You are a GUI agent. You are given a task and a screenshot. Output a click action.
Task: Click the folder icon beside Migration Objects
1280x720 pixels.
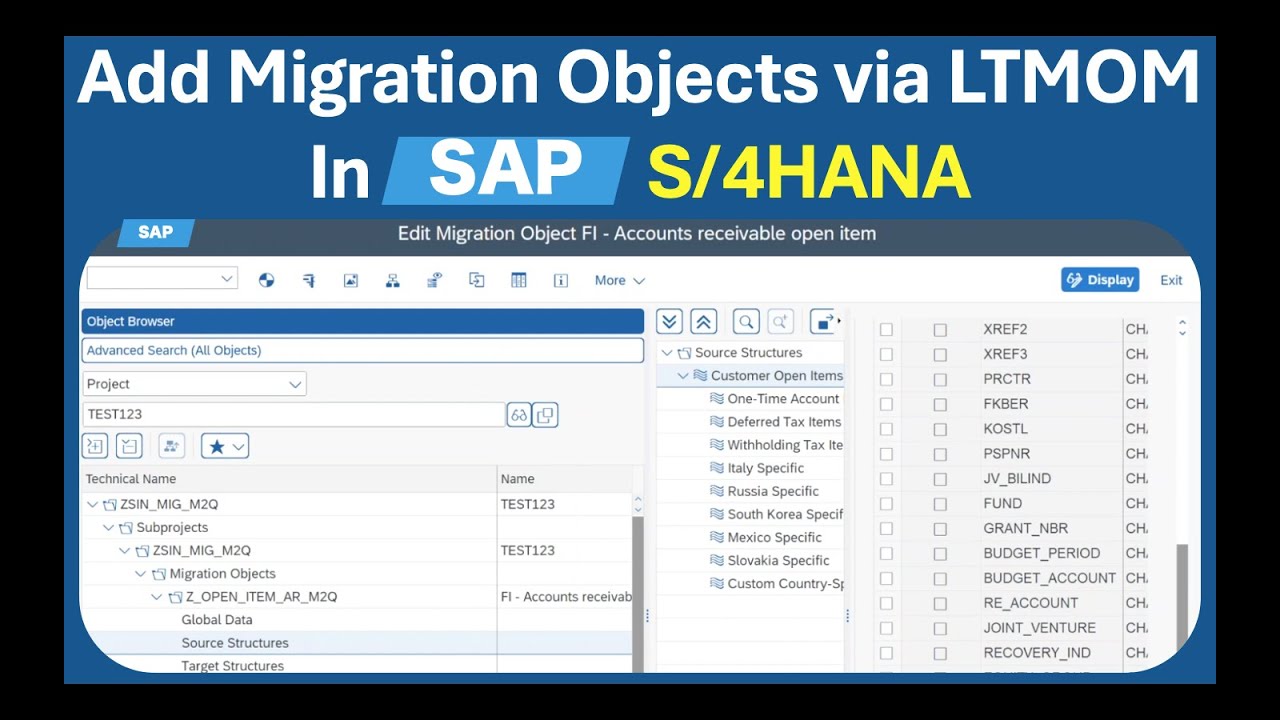tap(159, 574)
